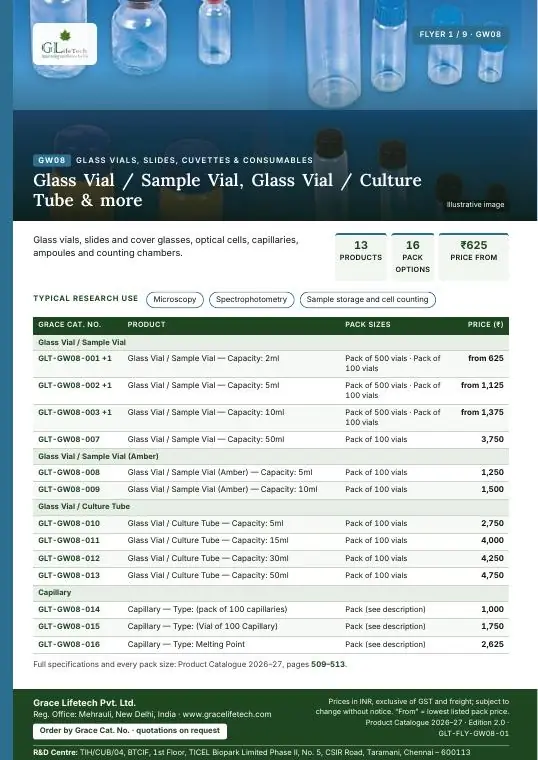Click Culture Tube Capacity: 30ml product
The image size is (538, 760).
(208, 558)
